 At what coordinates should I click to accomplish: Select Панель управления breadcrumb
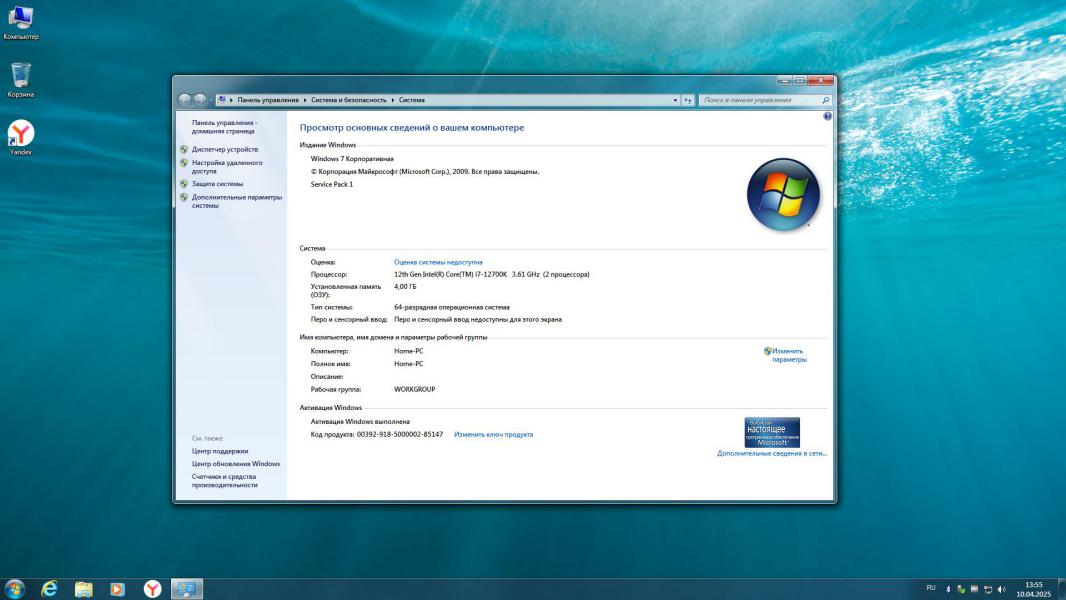[x=268, y=100]
